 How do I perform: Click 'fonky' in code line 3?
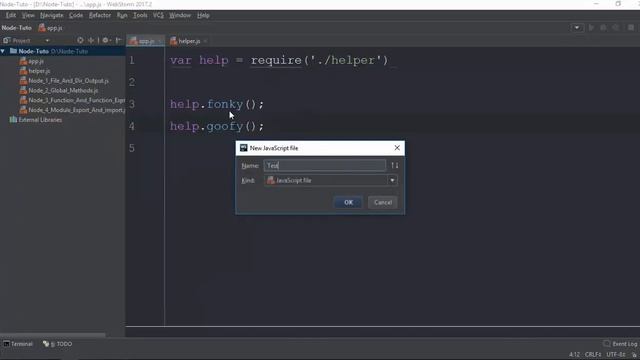[x=225, y=104]
